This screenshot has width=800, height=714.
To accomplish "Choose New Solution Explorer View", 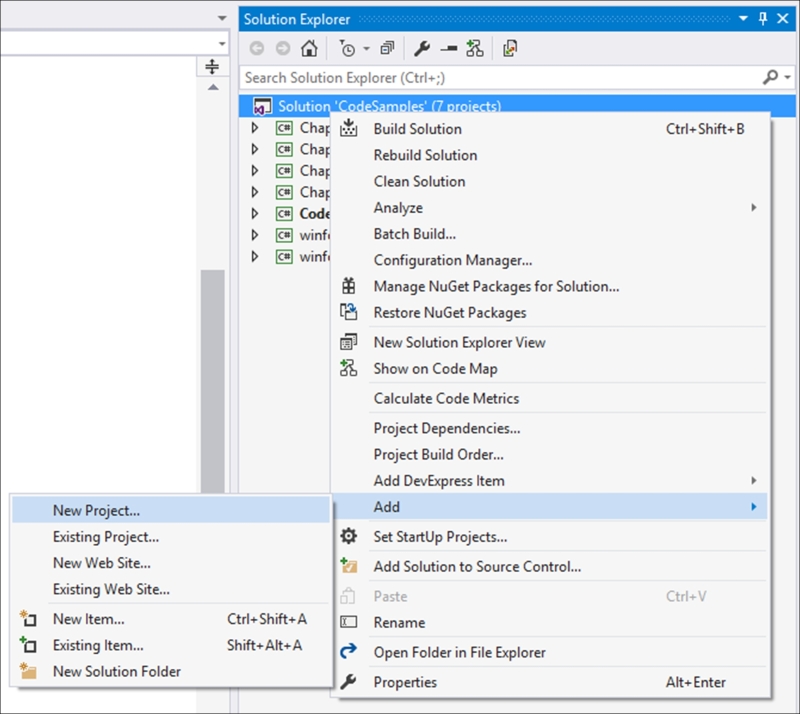I will [550, 342].
